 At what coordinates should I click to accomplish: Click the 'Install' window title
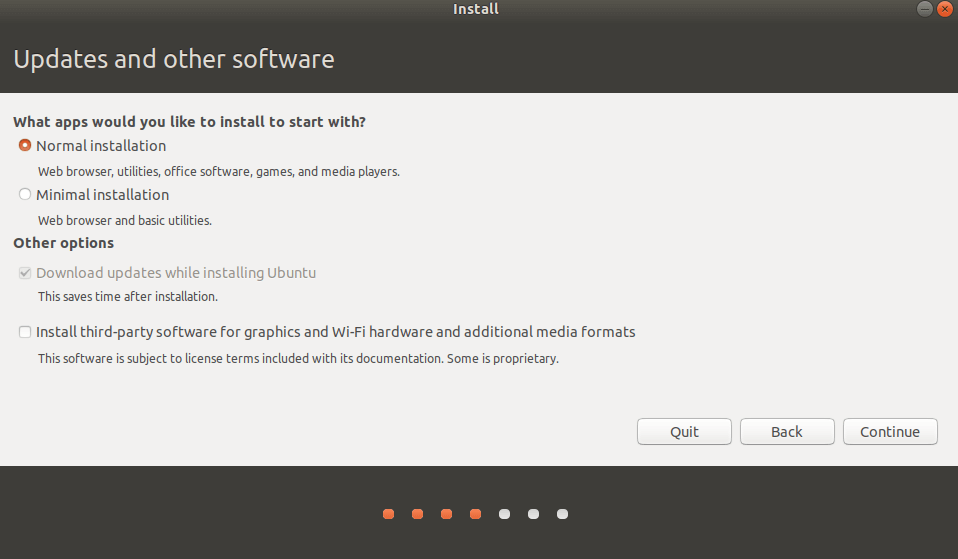tap(476, 9)
